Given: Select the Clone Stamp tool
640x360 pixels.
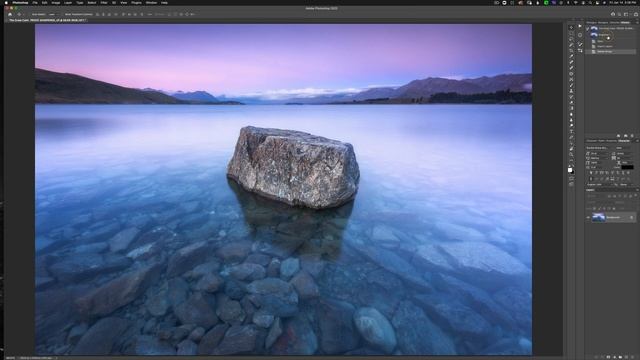Looking at the screenshot, I should (x=571, y=91).
